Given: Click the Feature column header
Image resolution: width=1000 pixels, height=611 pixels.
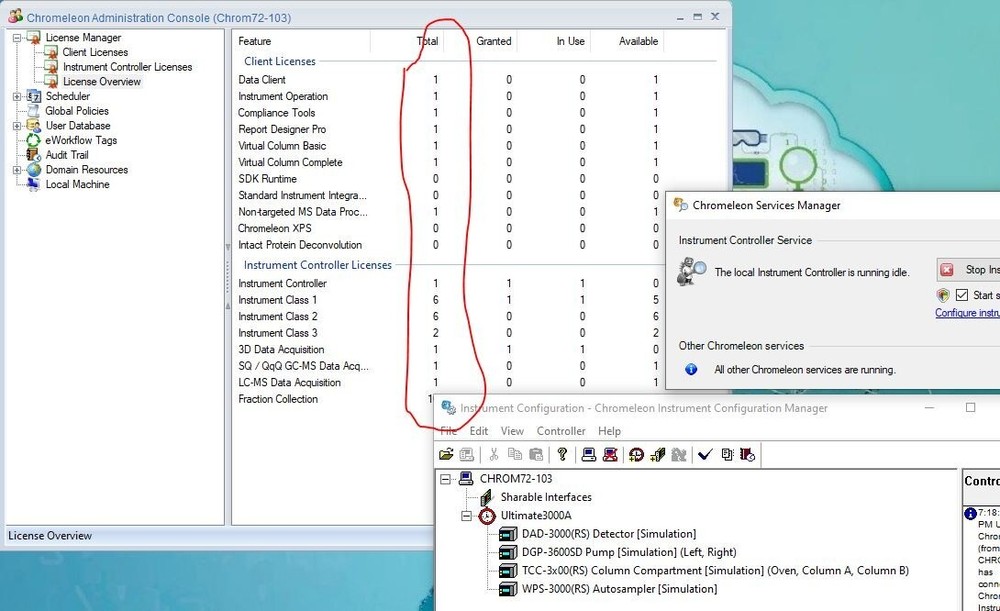Looking at the screenshot, I should 255,41.
